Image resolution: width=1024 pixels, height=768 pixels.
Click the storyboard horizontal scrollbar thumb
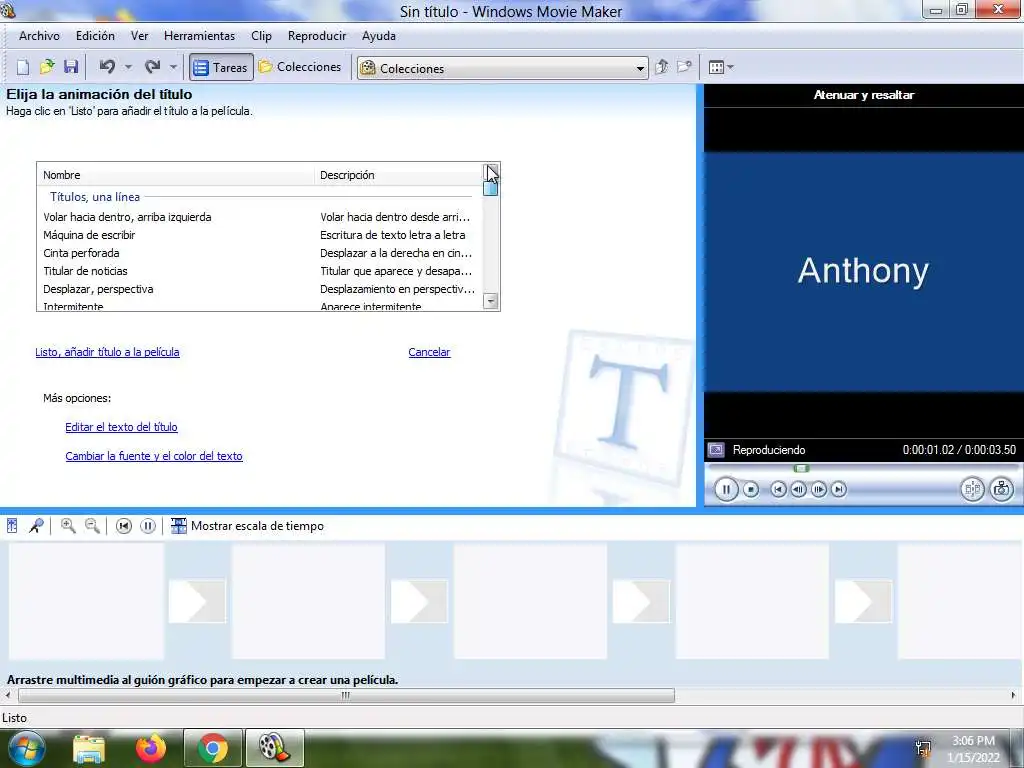coord(346,696)
